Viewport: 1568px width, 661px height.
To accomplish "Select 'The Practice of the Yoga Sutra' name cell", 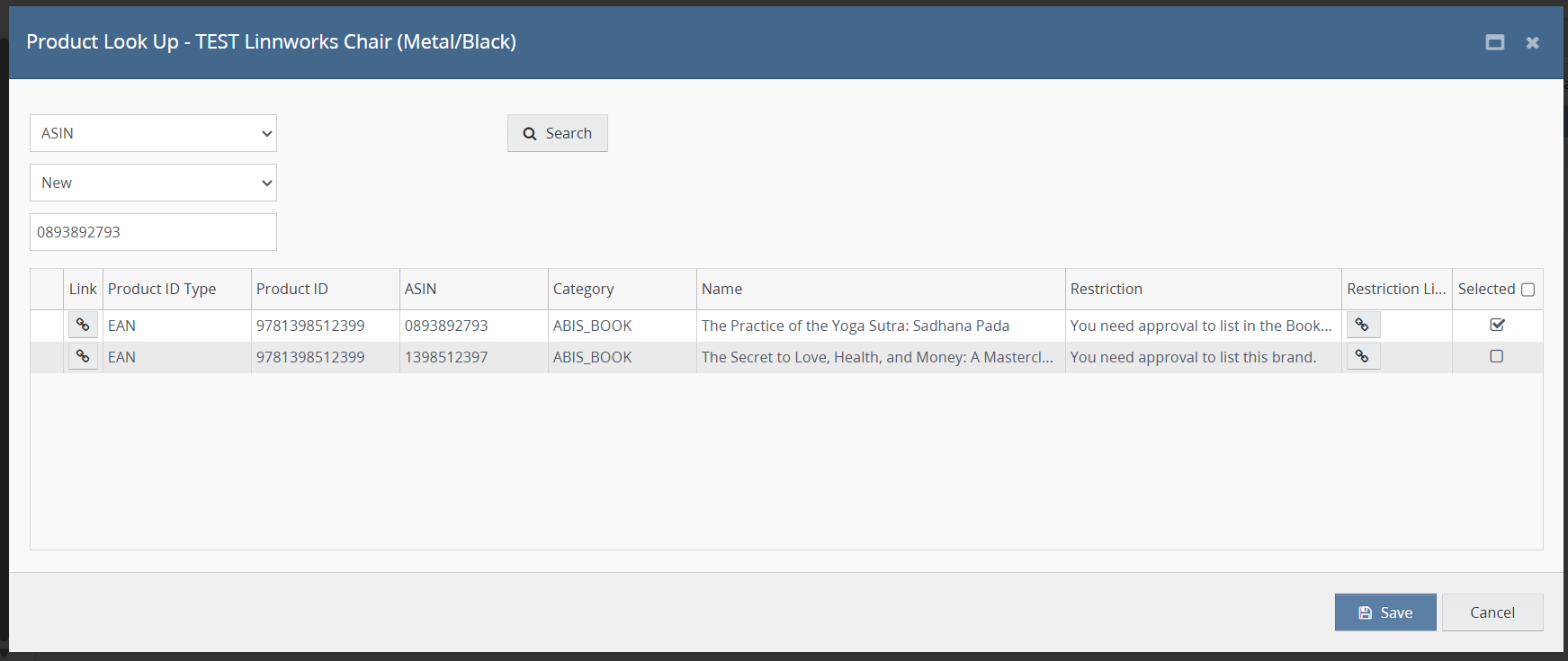I will [x=881, y=326].
